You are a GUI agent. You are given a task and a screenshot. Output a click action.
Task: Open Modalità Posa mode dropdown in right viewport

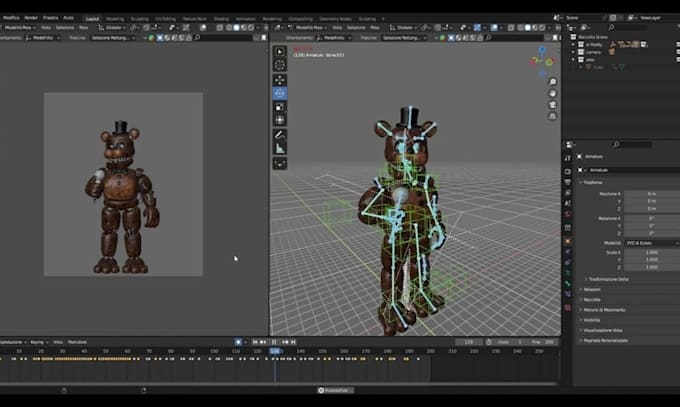click(308, 27)
